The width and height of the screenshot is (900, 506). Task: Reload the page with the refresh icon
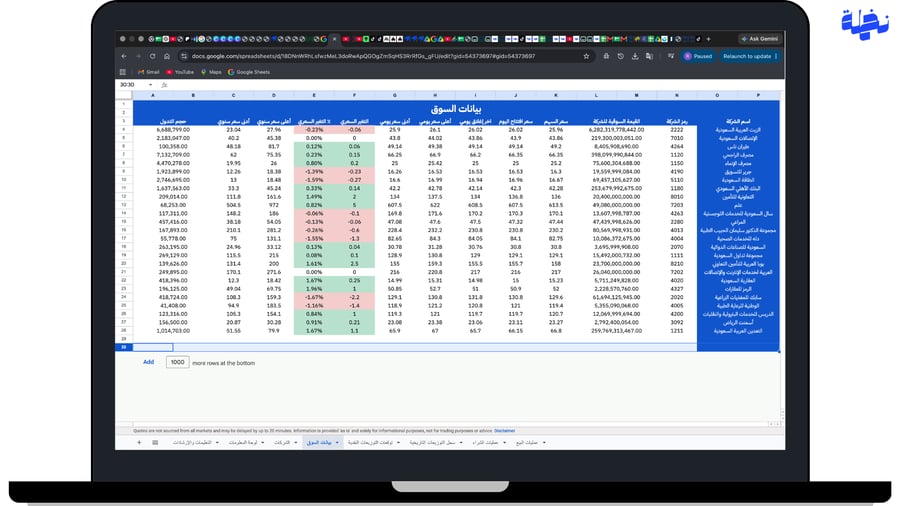153,56
